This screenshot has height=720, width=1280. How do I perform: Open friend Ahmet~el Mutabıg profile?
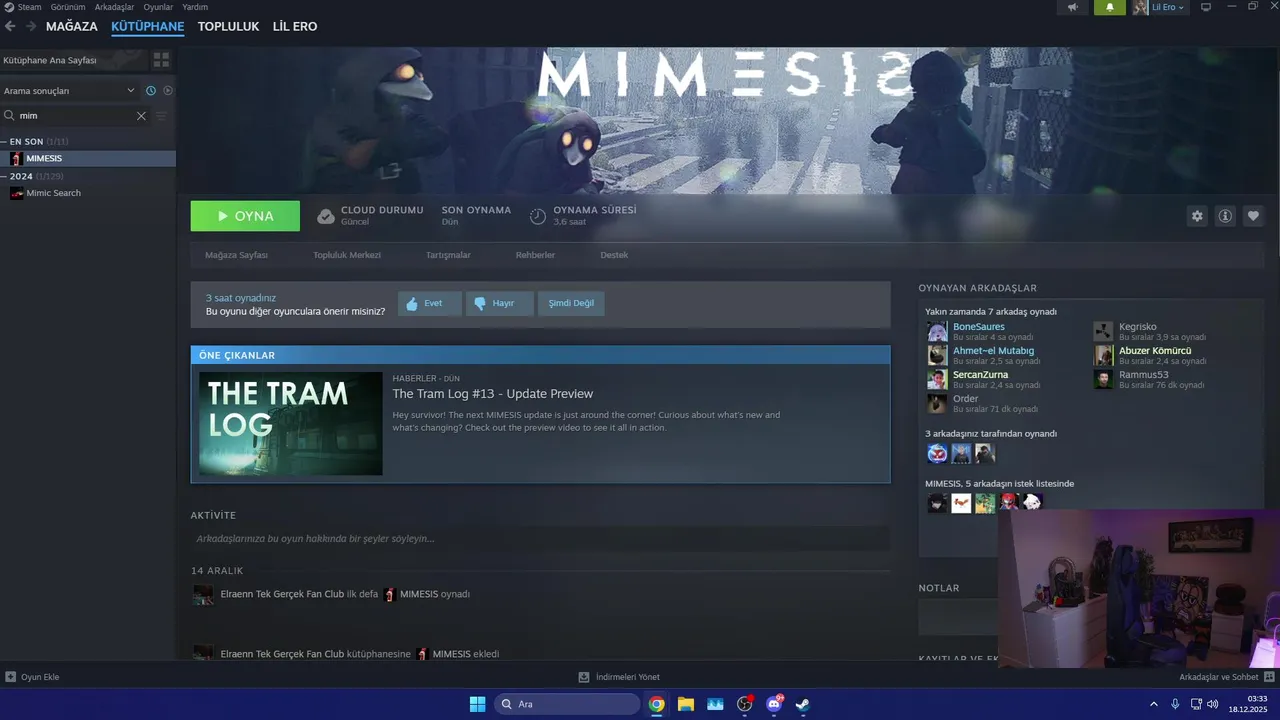(994, 351)
